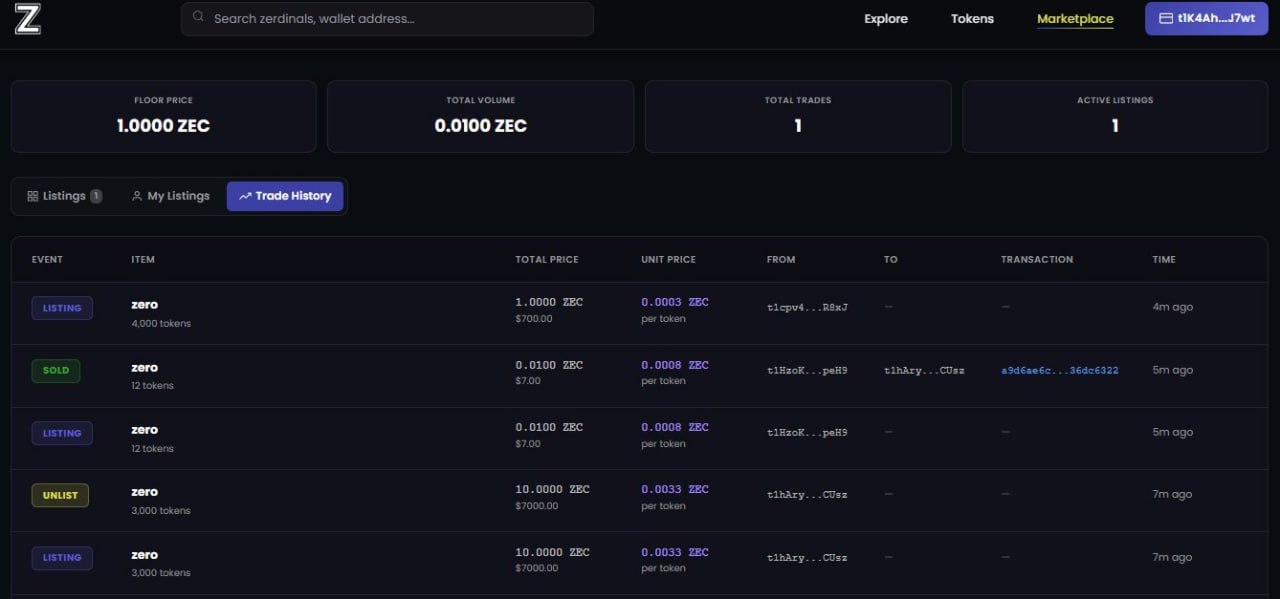Click the Z logo icon
The width and height of the screenshot is (1280, 599).
point(28,19)
